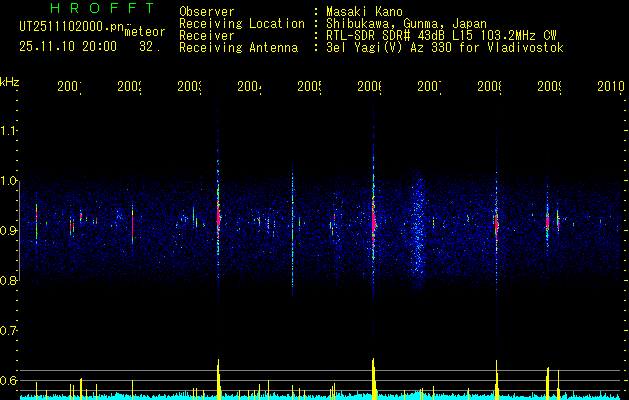Click the red echo streak under the 2002 label

click(132, 225)
